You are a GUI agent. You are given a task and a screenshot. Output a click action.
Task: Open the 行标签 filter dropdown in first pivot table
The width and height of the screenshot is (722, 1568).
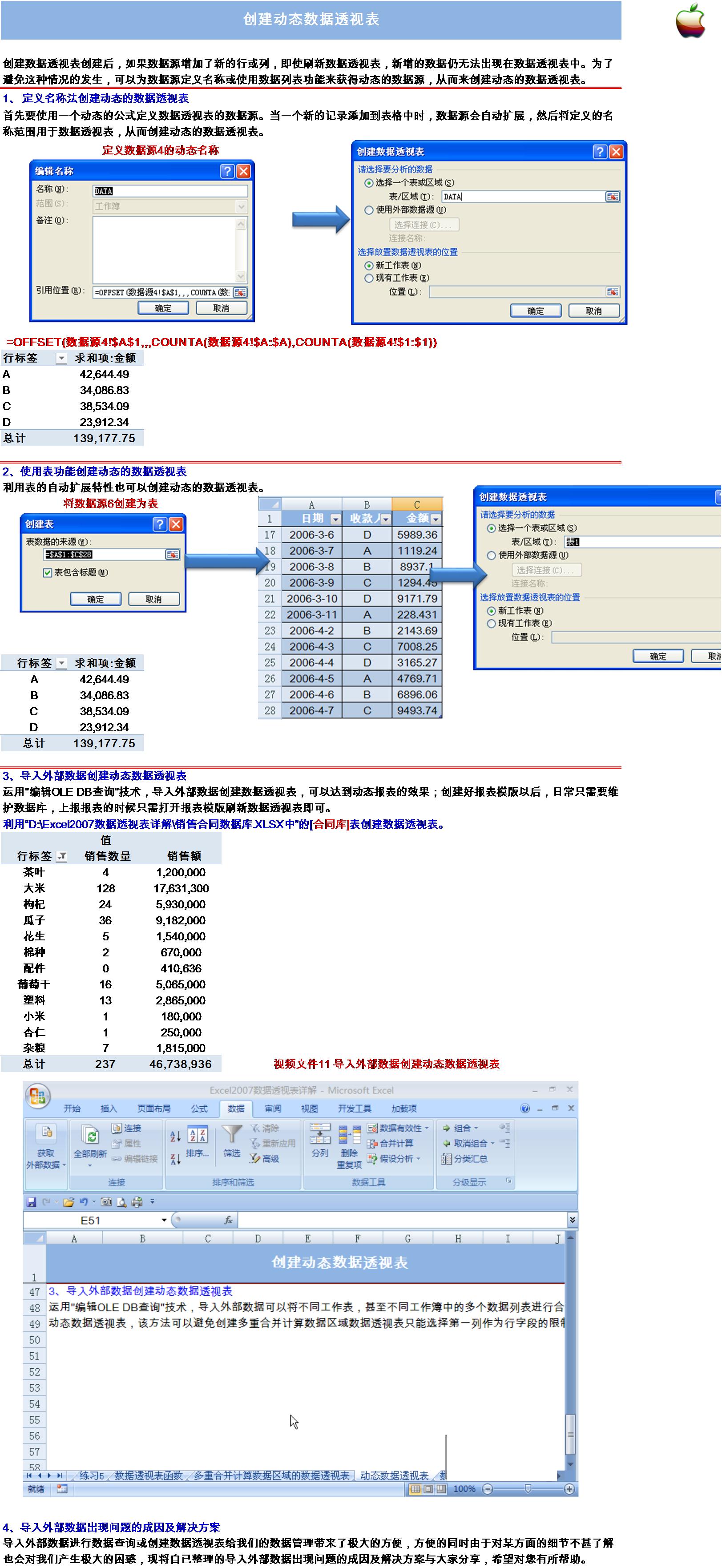61,359
